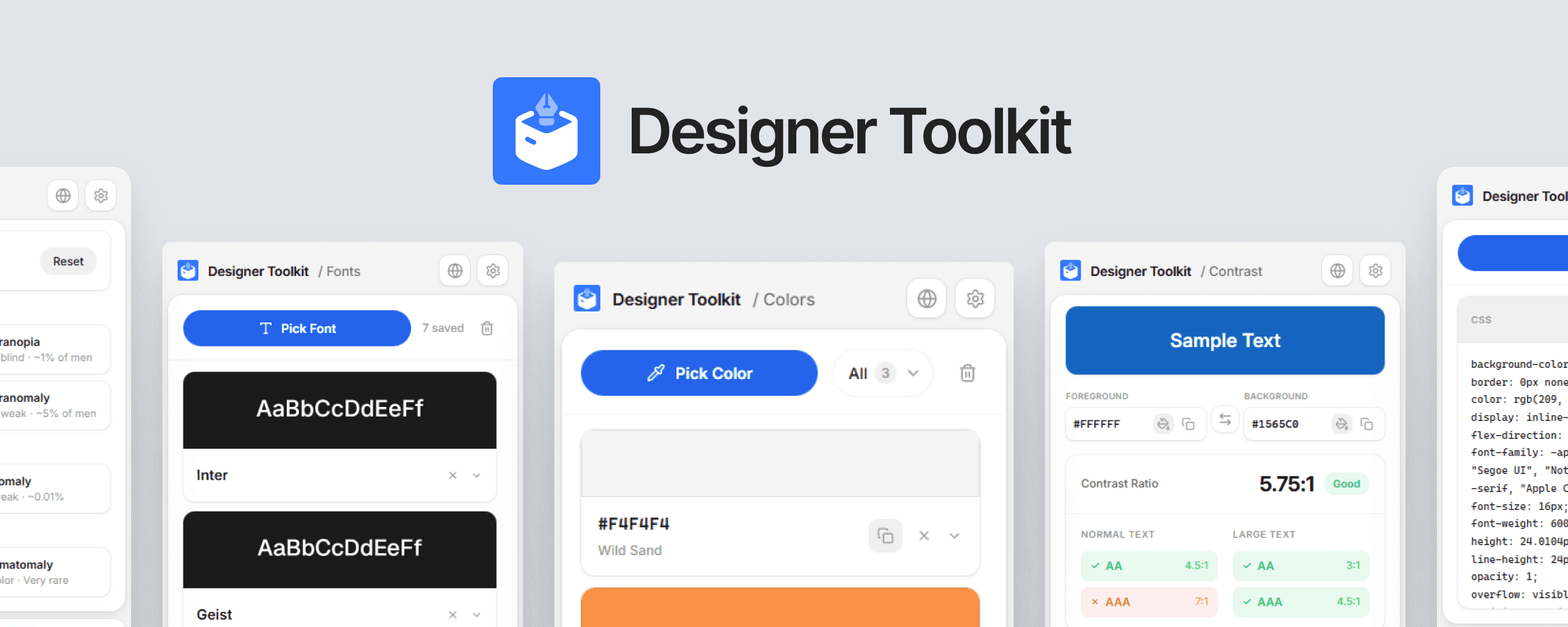The image size is (1568, 627).
Task: Copy the #F4F4F4 Wild Sand swatch
Action: [x=886, y=536]
